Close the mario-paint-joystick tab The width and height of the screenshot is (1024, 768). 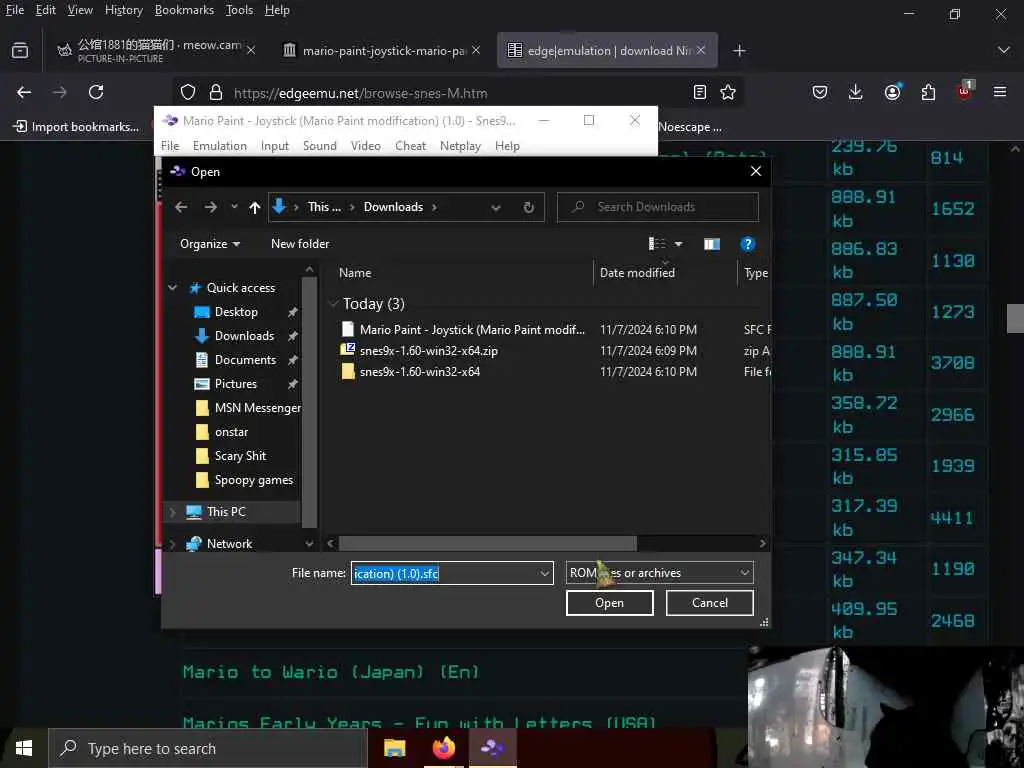click(476, 50)
